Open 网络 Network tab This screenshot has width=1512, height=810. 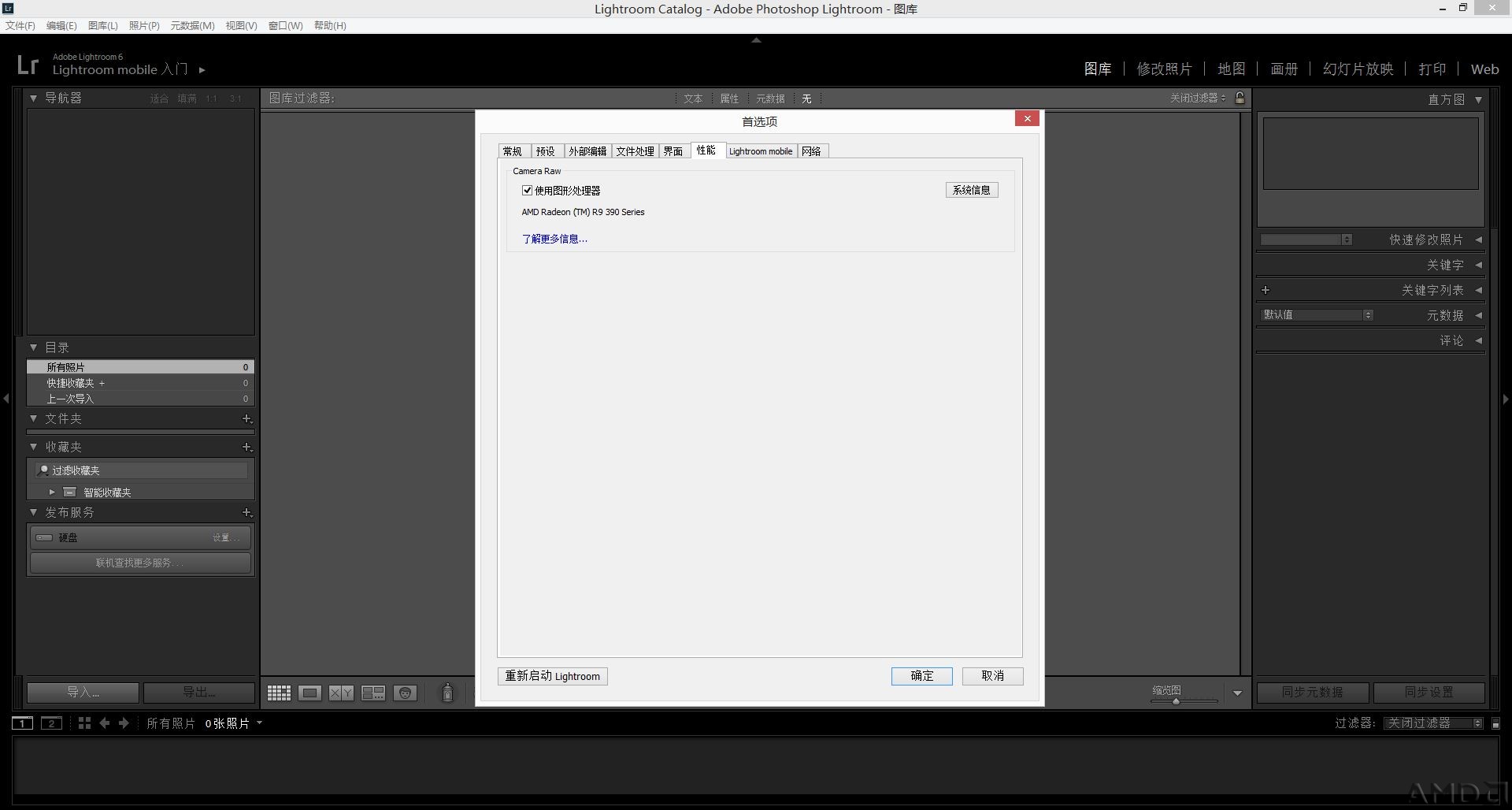pyautogui.click(x=812, y=151)
